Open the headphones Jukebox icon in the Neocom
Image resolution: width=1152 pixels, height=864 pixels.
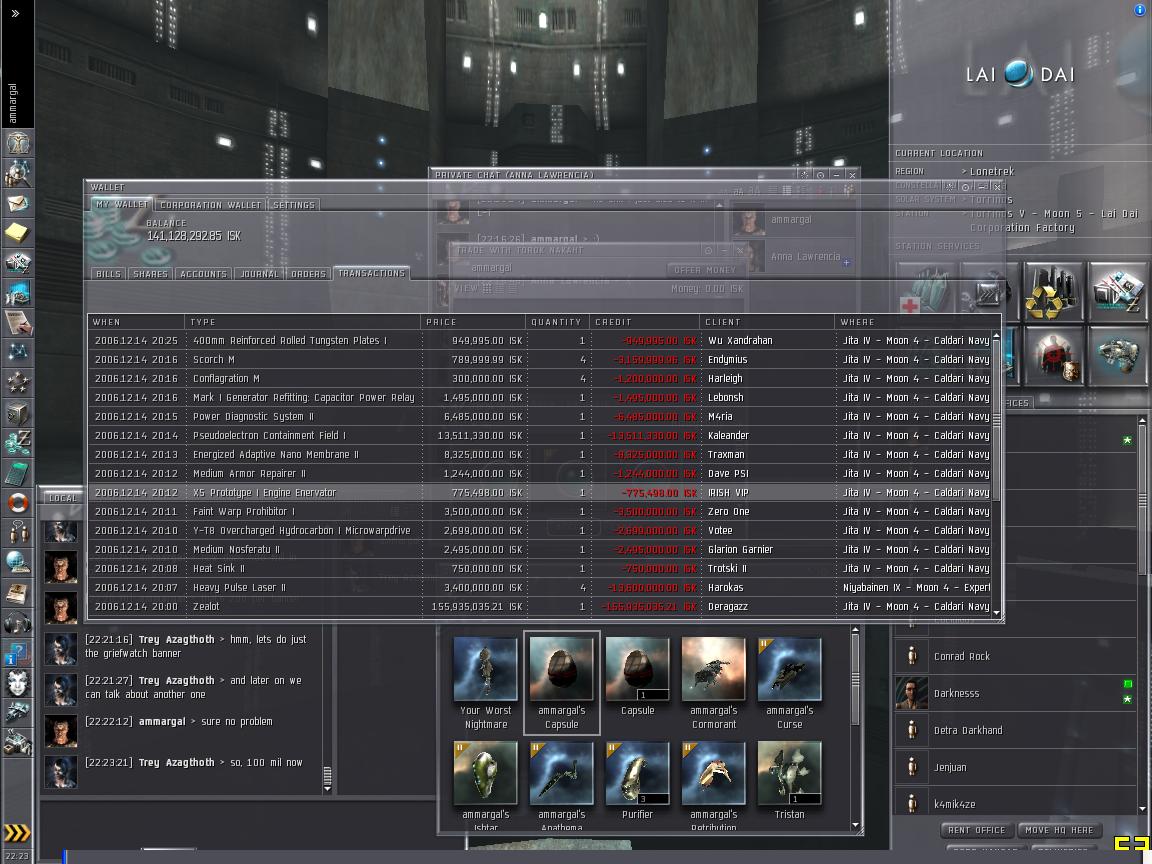tap(17, 624)
